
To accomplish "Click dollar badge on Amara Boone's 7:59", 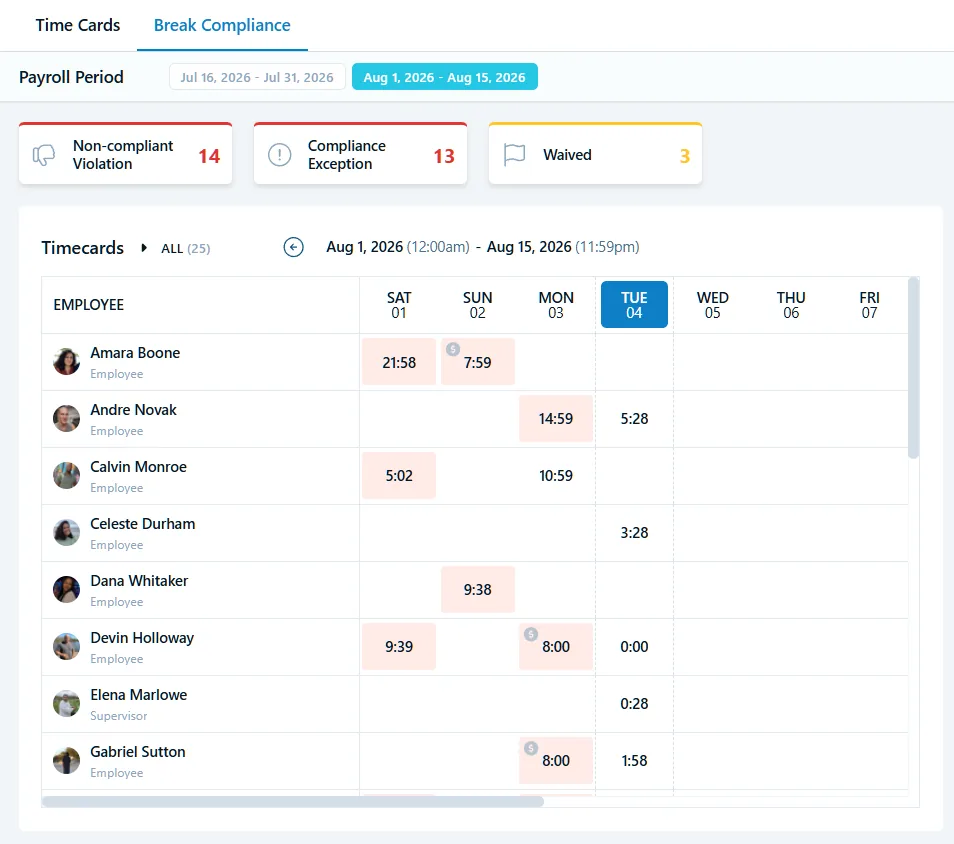I will click(x=453, y=349).
